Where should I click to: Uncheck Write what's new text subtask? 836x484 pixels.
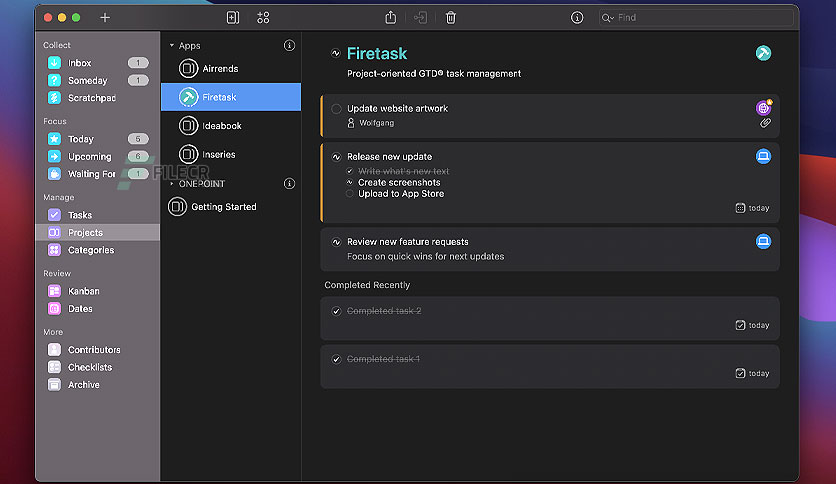tap(350, 171)
